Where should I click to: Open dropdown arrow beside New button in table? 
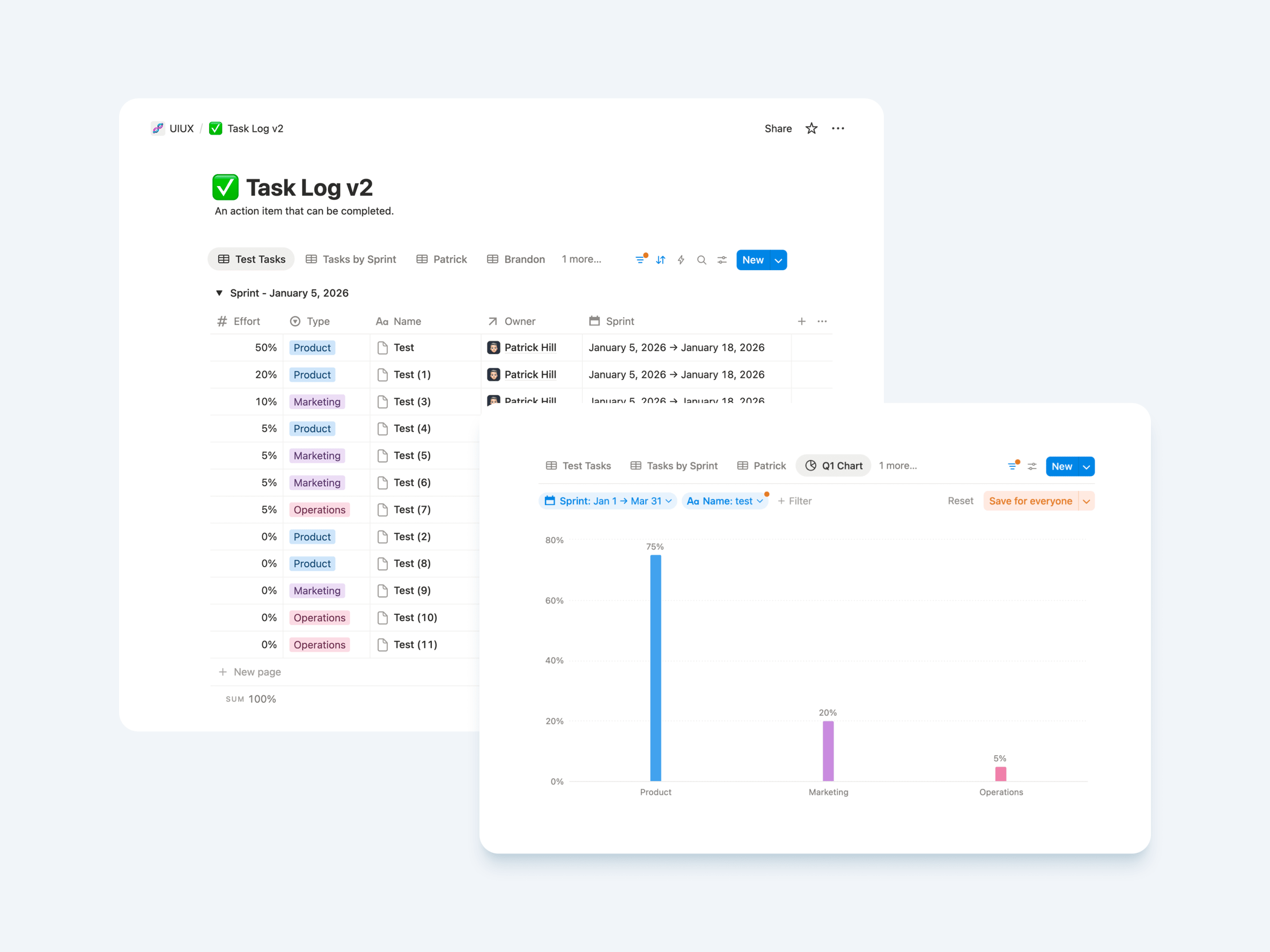(779, 260)
